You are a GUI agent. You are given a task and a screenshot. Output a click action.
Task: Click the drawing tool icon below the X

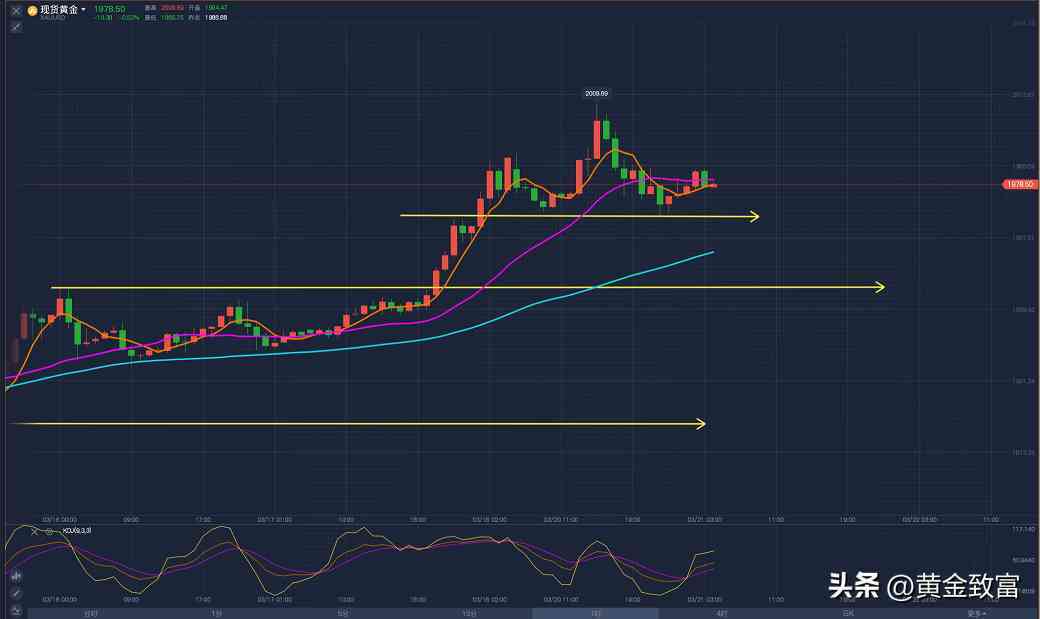click(15, 27)
